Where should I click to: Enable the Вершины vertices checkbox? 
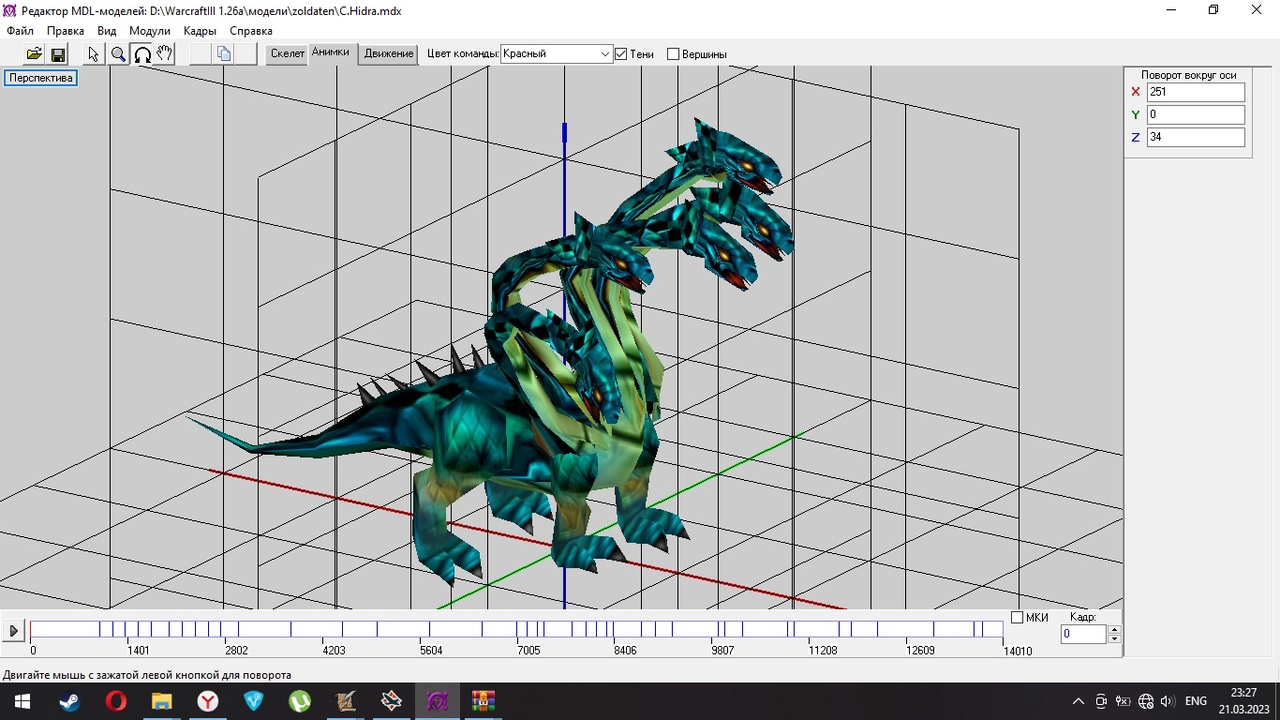[x=673, y=54]
